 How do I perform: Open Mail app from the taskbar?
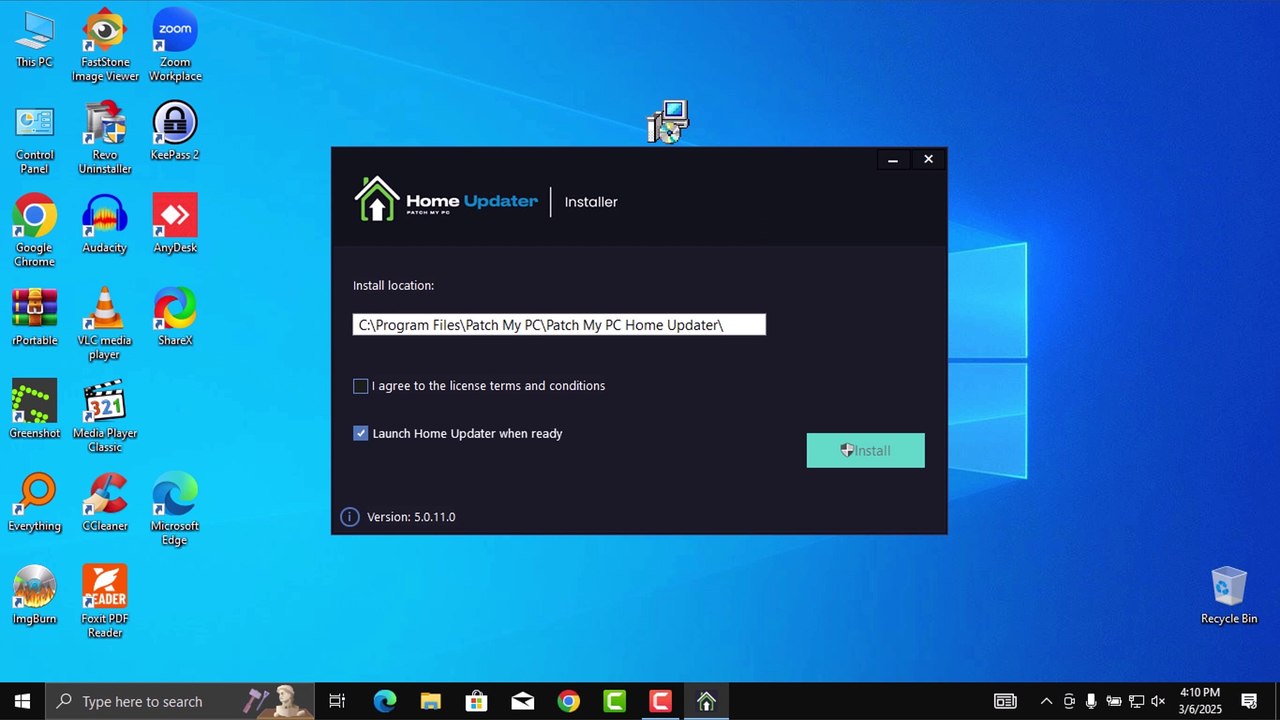pos(523,701)
